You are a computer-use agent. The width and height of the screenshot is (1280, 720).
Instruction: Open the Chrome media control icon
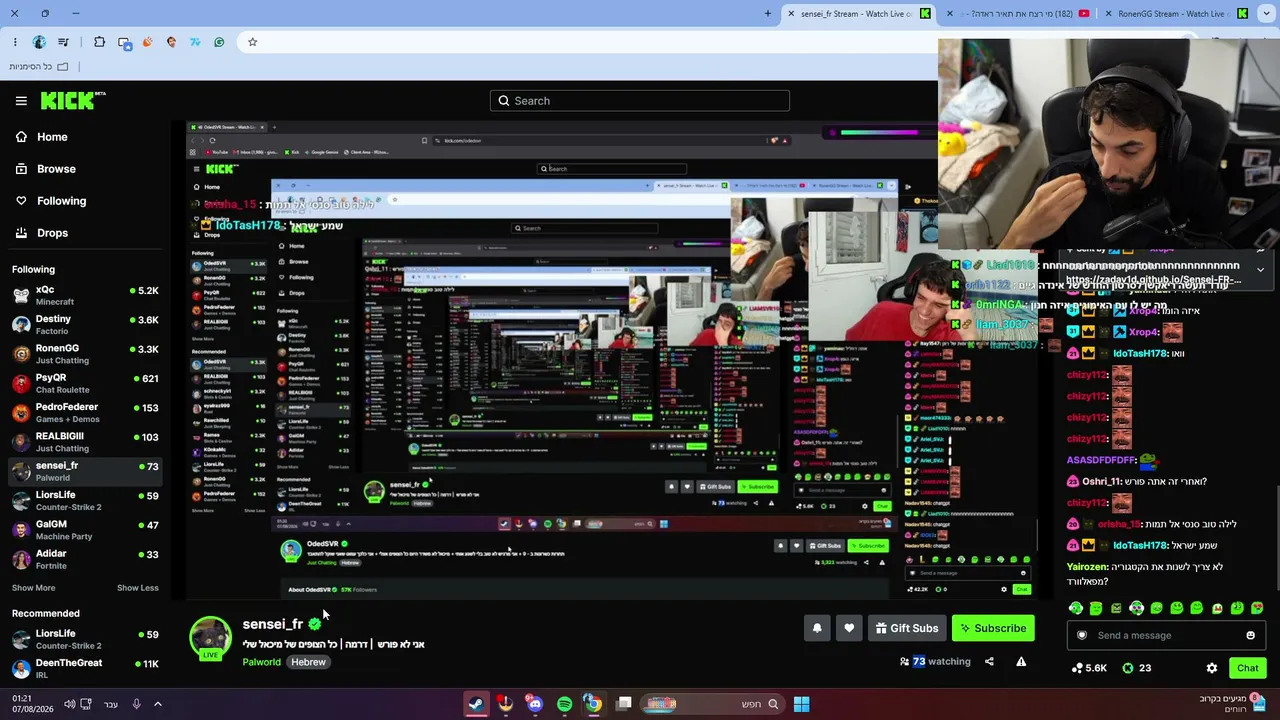pos(64,42)
